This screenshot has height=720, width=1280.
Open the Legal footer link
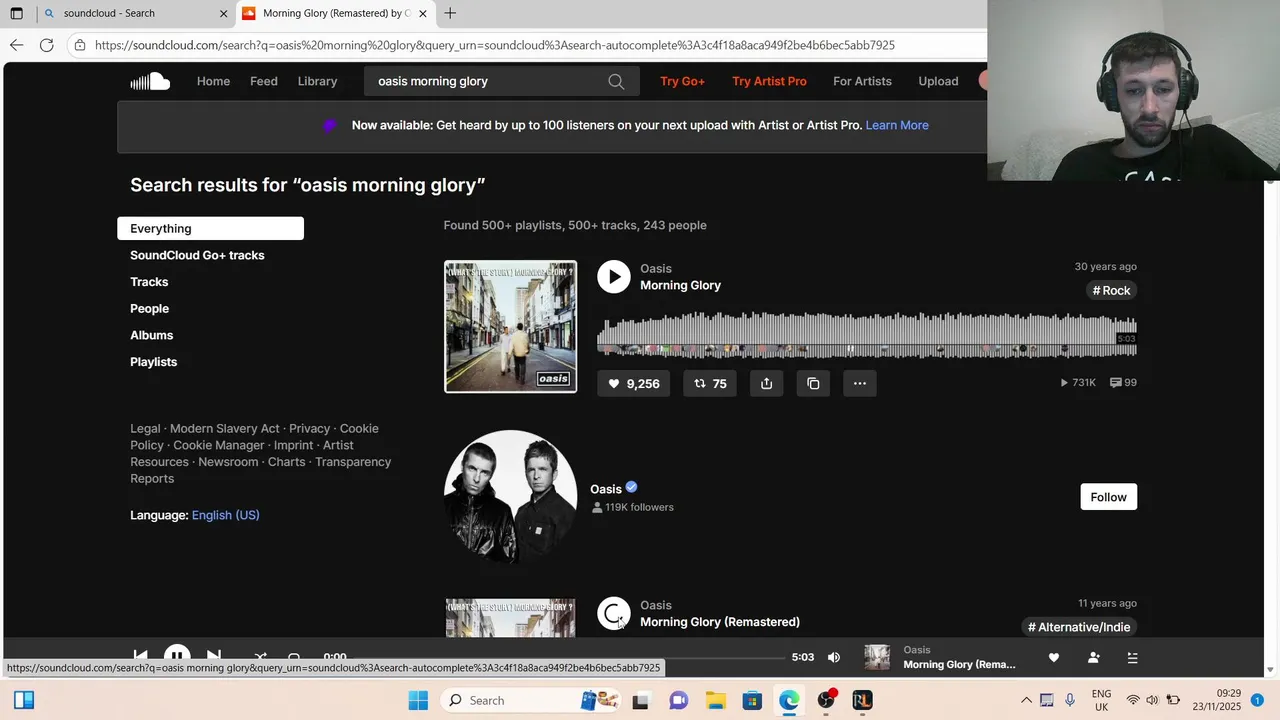pyautogui.click(x=145, y=428)
